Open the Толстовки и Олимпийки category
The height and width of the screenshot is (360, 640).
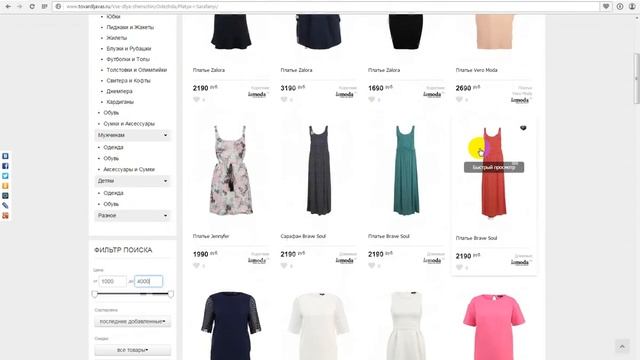(136, 70)
